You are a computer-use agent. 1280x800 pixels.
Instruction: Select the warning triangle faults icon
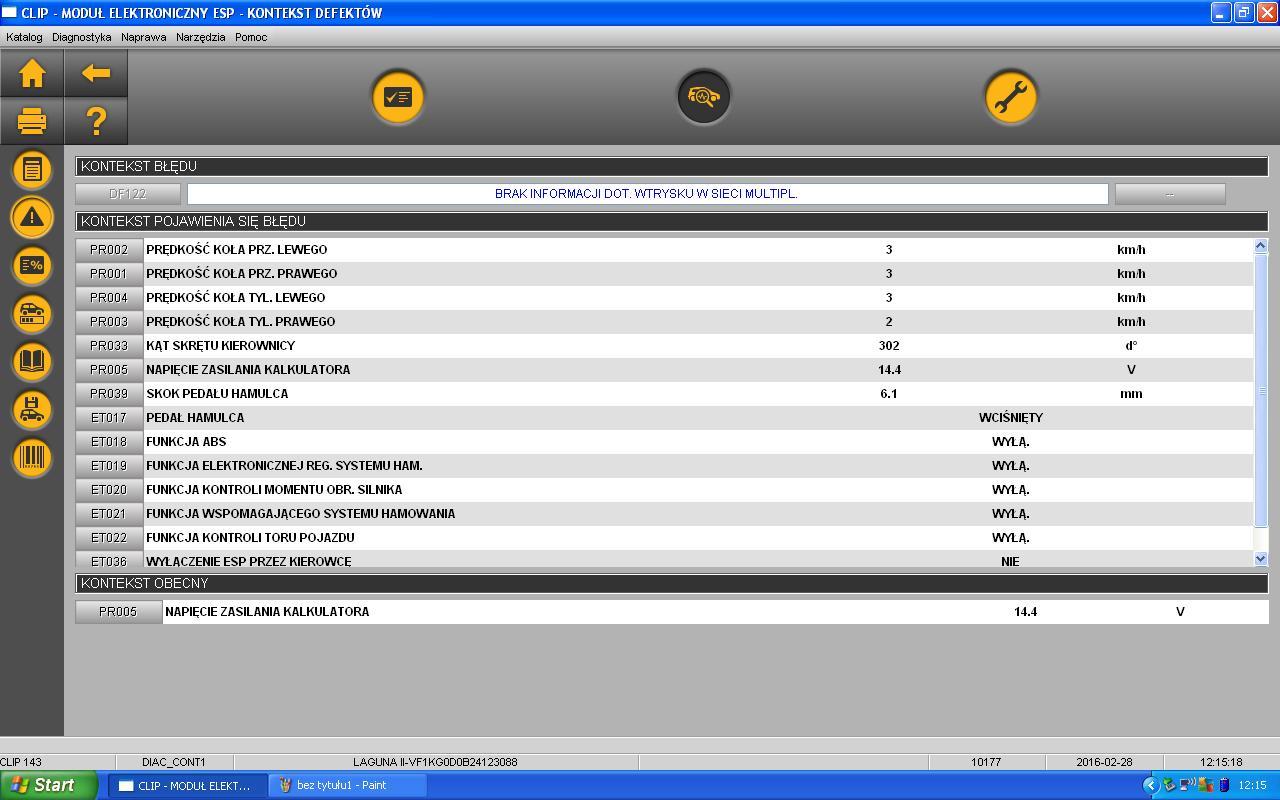[x=32, y=217]
